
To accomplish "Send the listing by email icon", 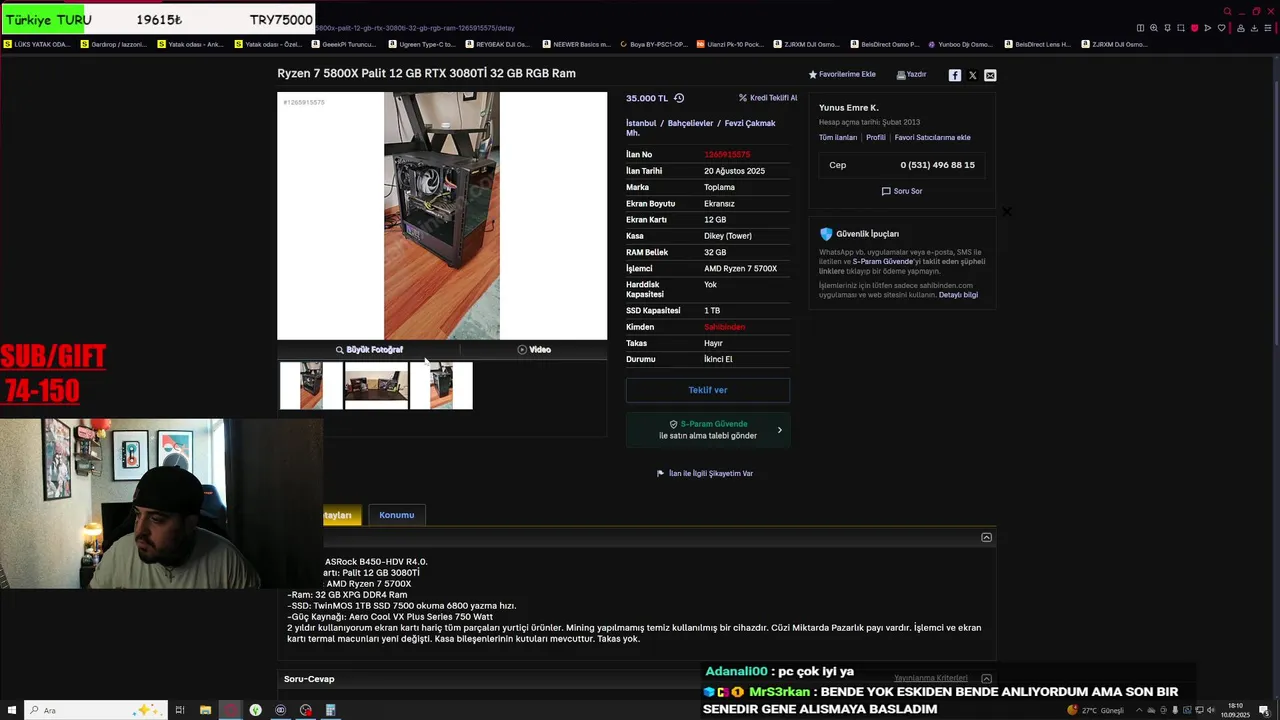I will pos(990,75).
